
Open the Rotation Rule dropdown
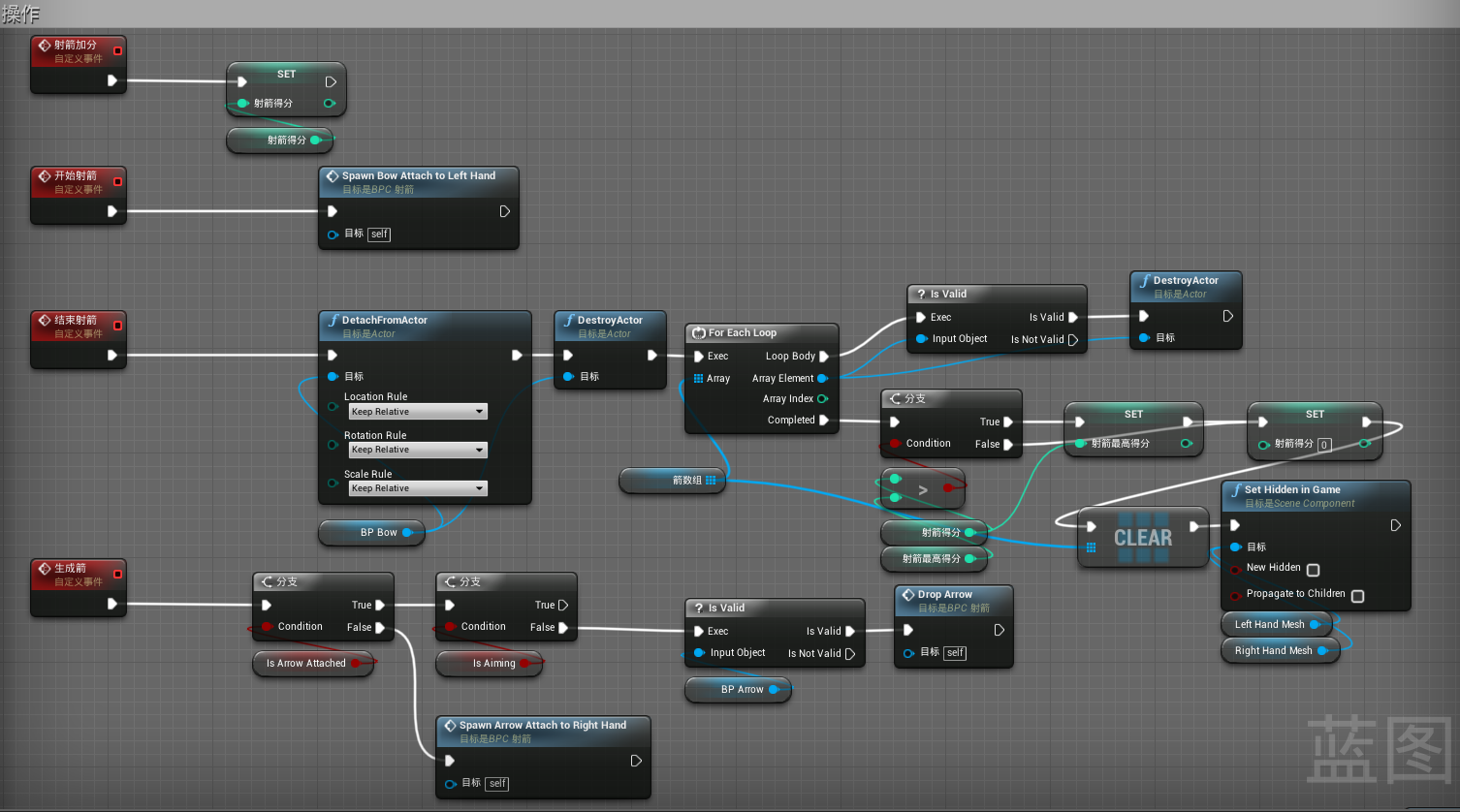(x=417, y=450)
